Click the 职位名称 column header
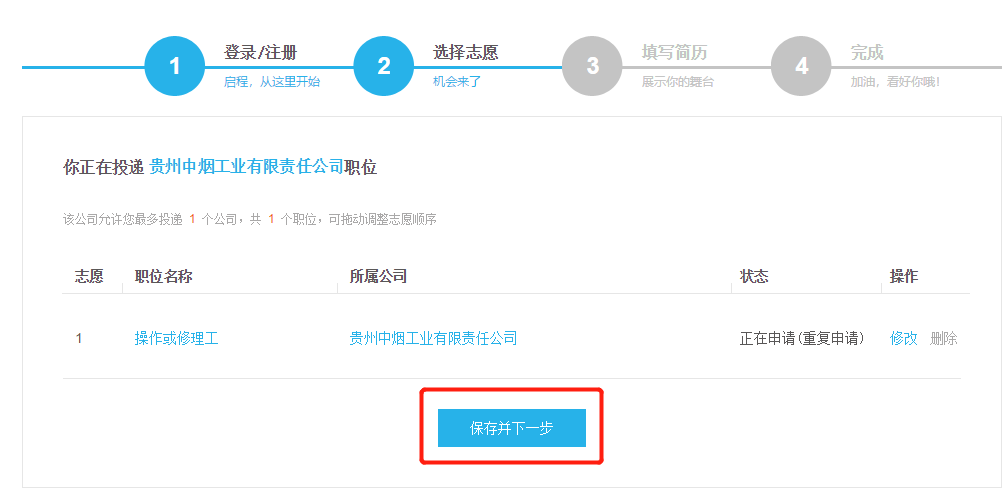This screenshot has height=492, width=1005. (163, 276)
